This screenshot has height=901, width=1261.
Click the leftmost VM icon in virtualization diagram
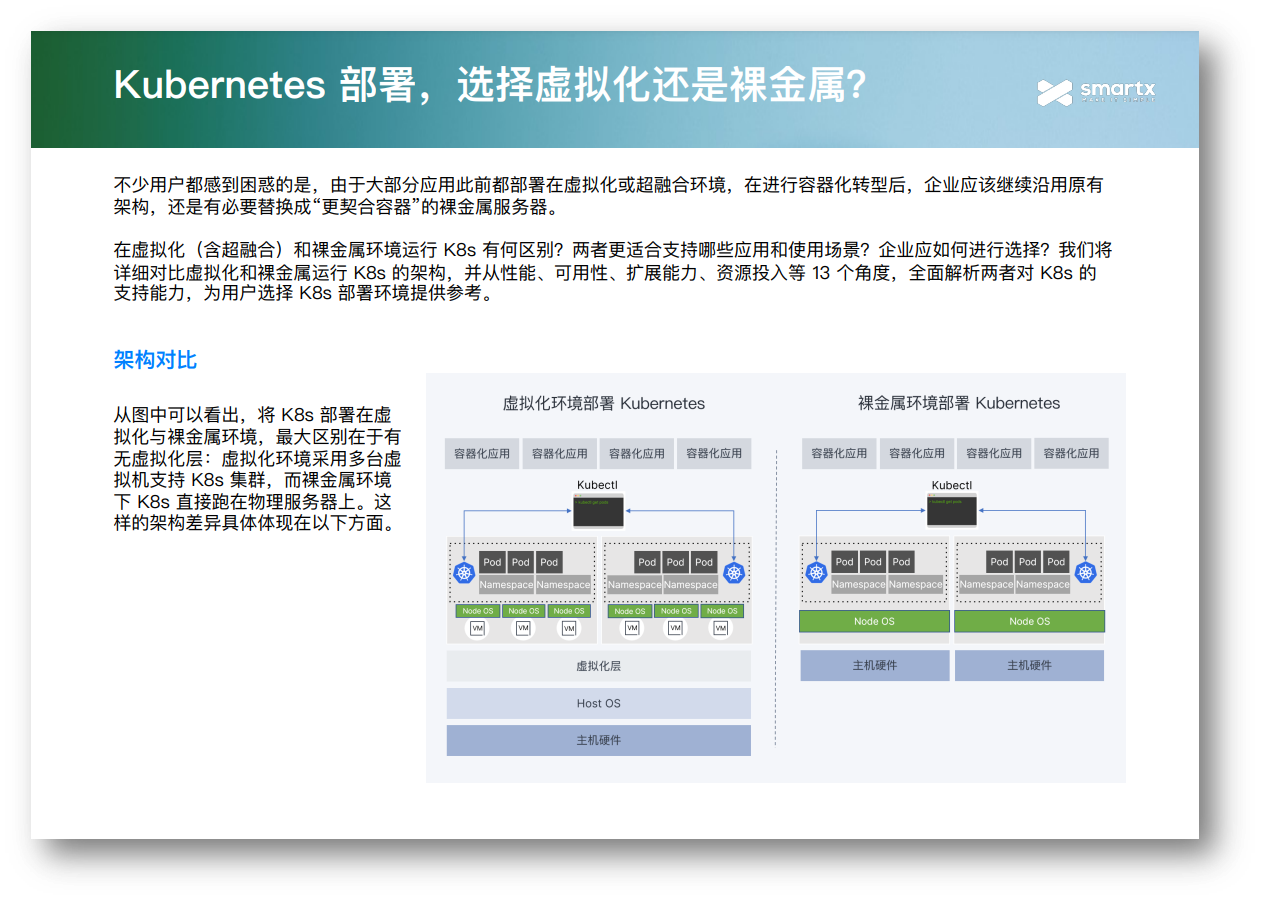(477, 629)
